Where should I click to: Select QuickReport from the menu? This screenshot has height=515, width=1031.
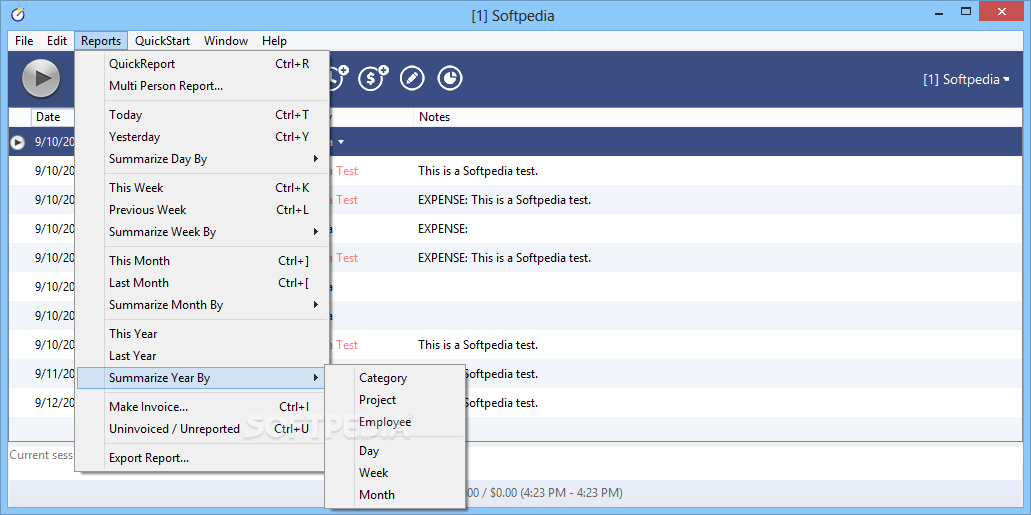pyautogui.click(x=202, y=64)
